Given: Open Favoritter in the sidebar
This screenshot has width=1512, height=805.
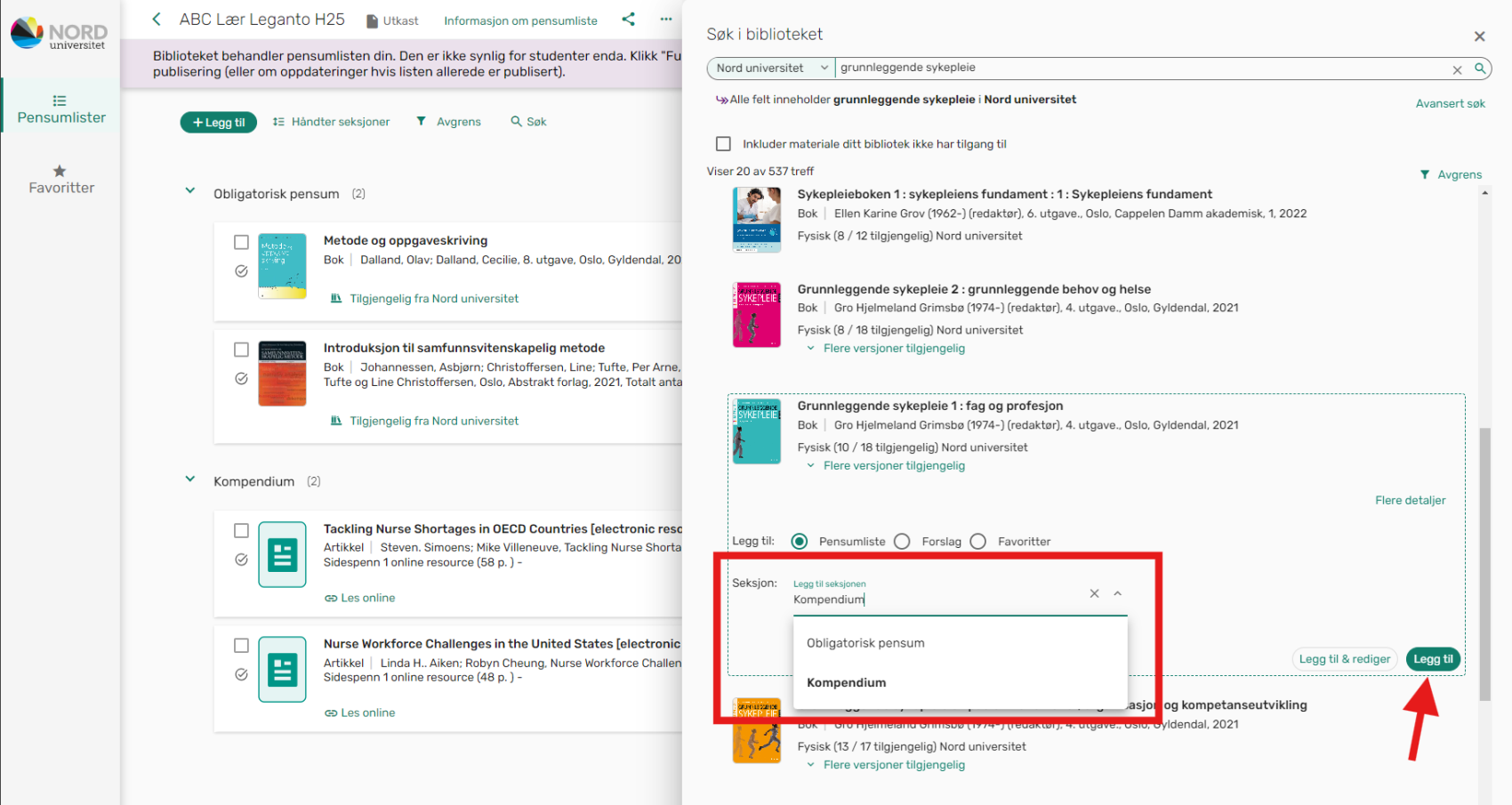Looking at the screenshot, I should (60, 180).
